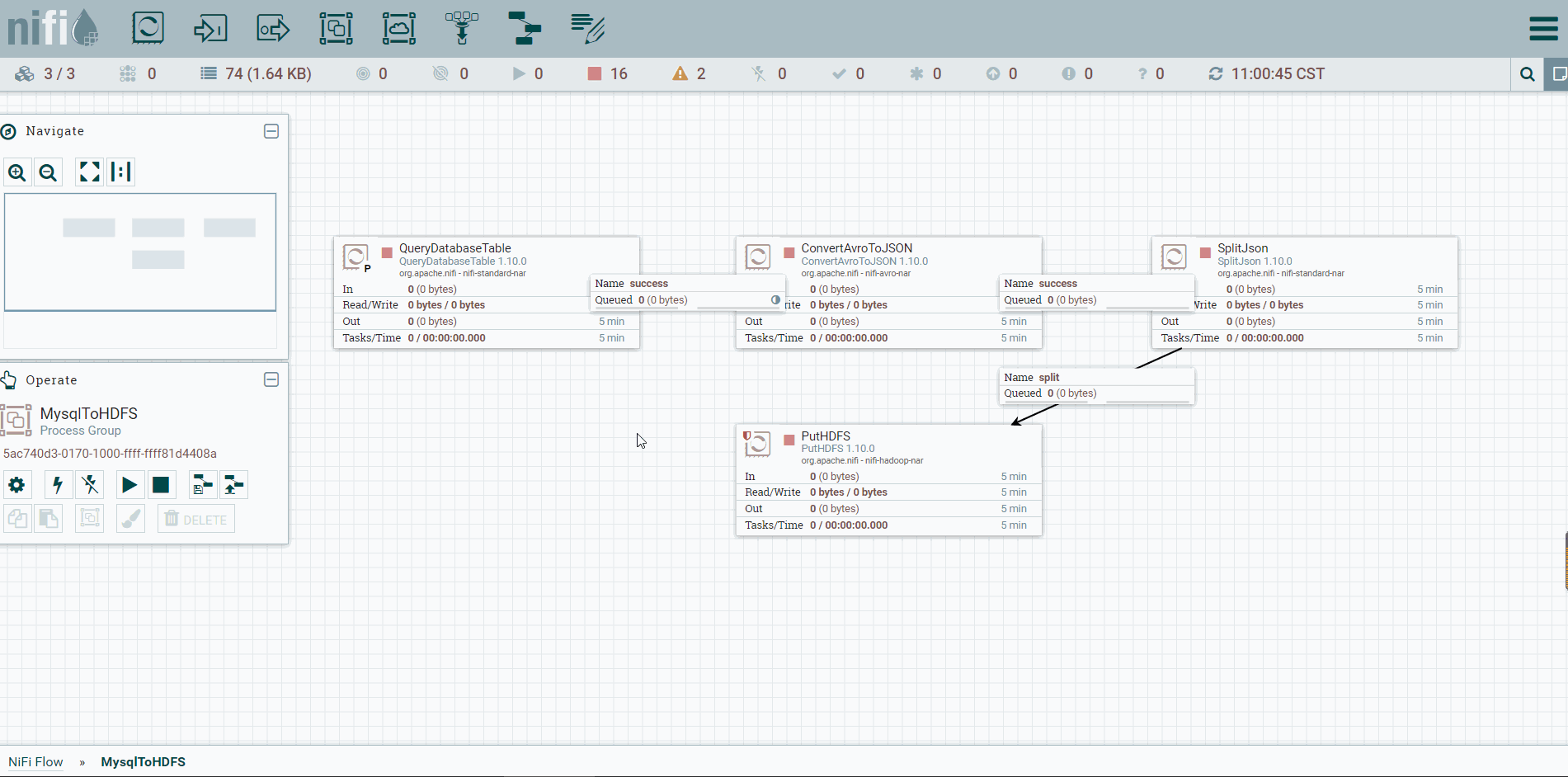Image resolution: width=1568 pixels, height=777 pixels.
Task: Enable components with lightning bolt icon
Action: click(x=58, y=485)
